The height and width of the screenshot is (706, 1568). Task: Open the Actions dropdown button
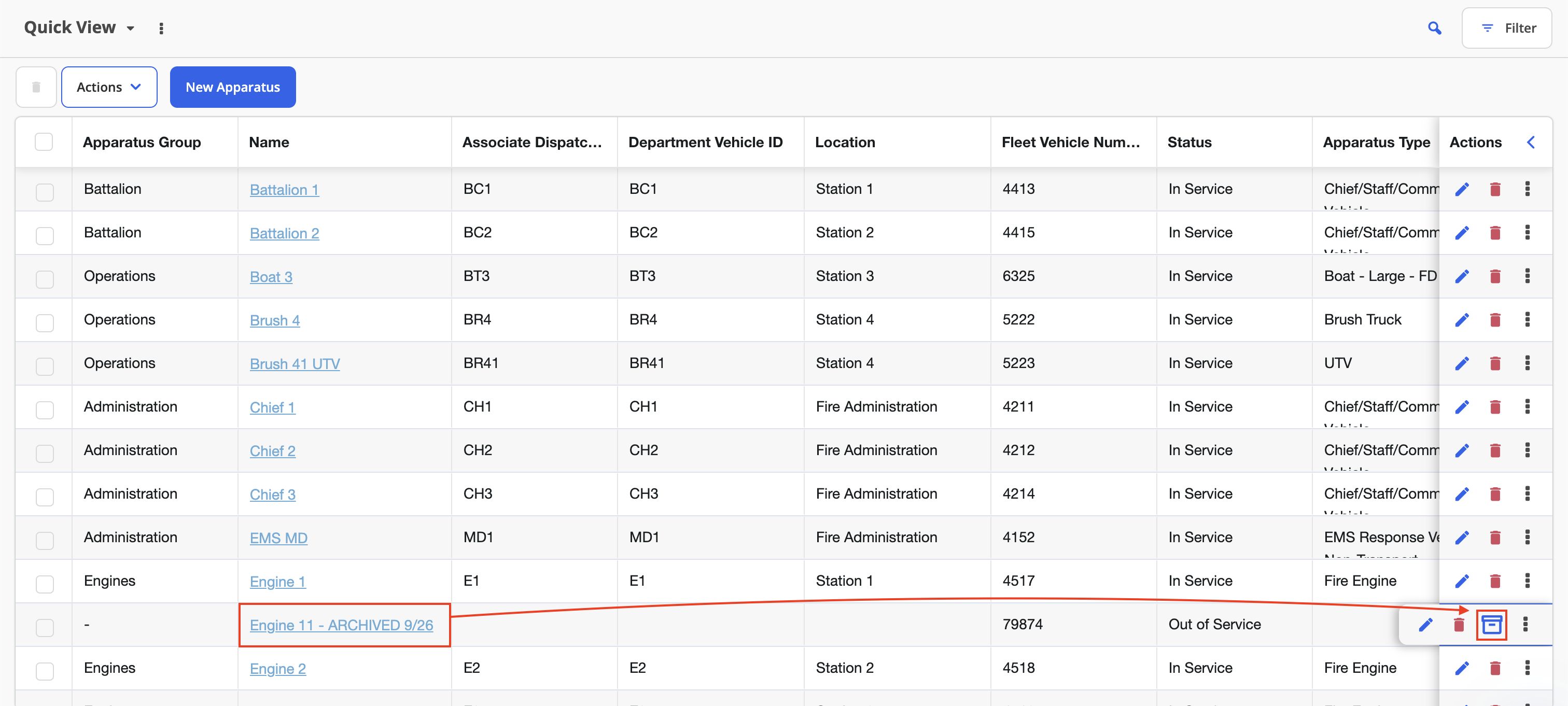[x=109, y=87]
